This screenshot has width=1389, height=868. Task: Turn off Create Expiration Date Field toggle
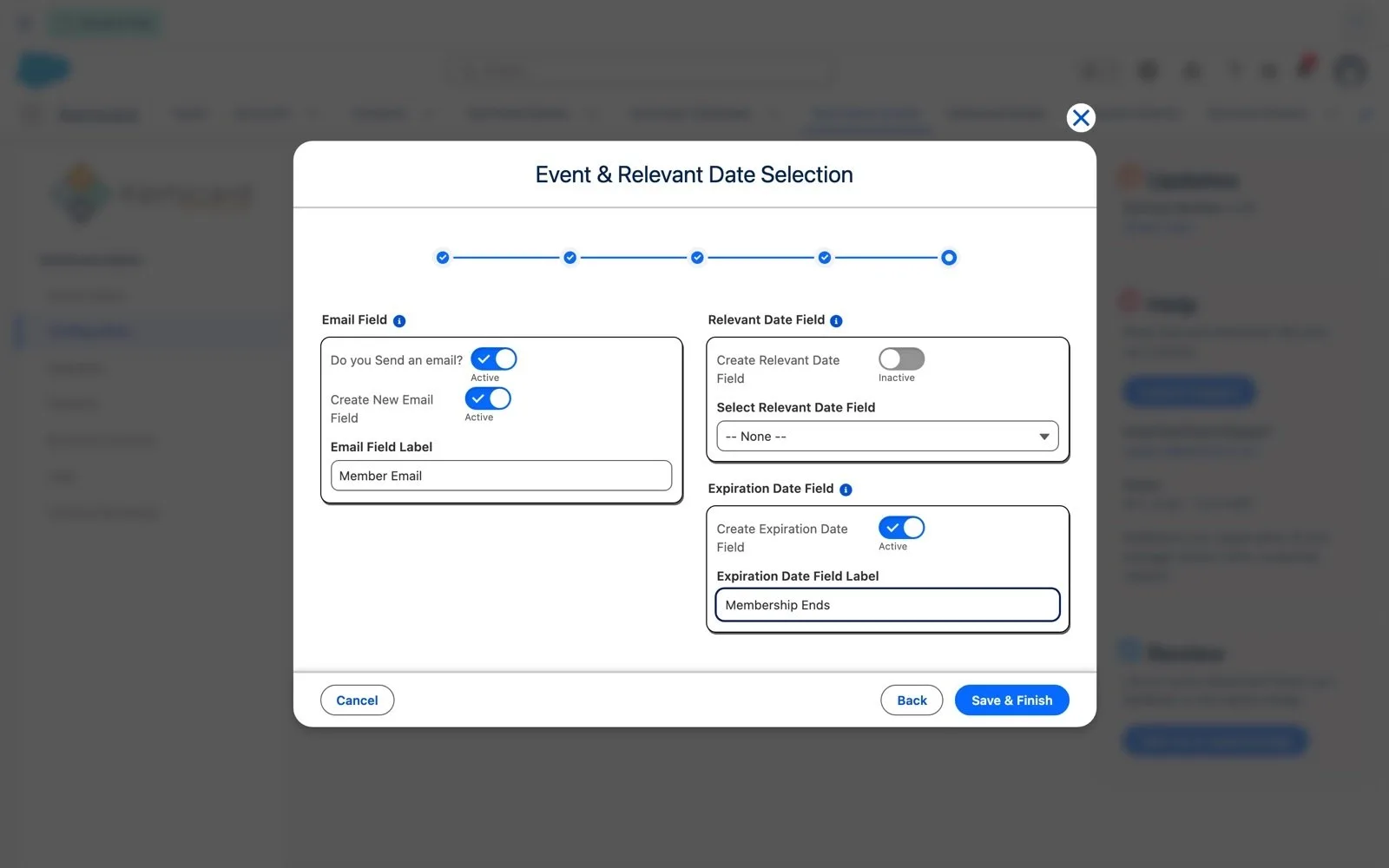click(x=902, y=528)
